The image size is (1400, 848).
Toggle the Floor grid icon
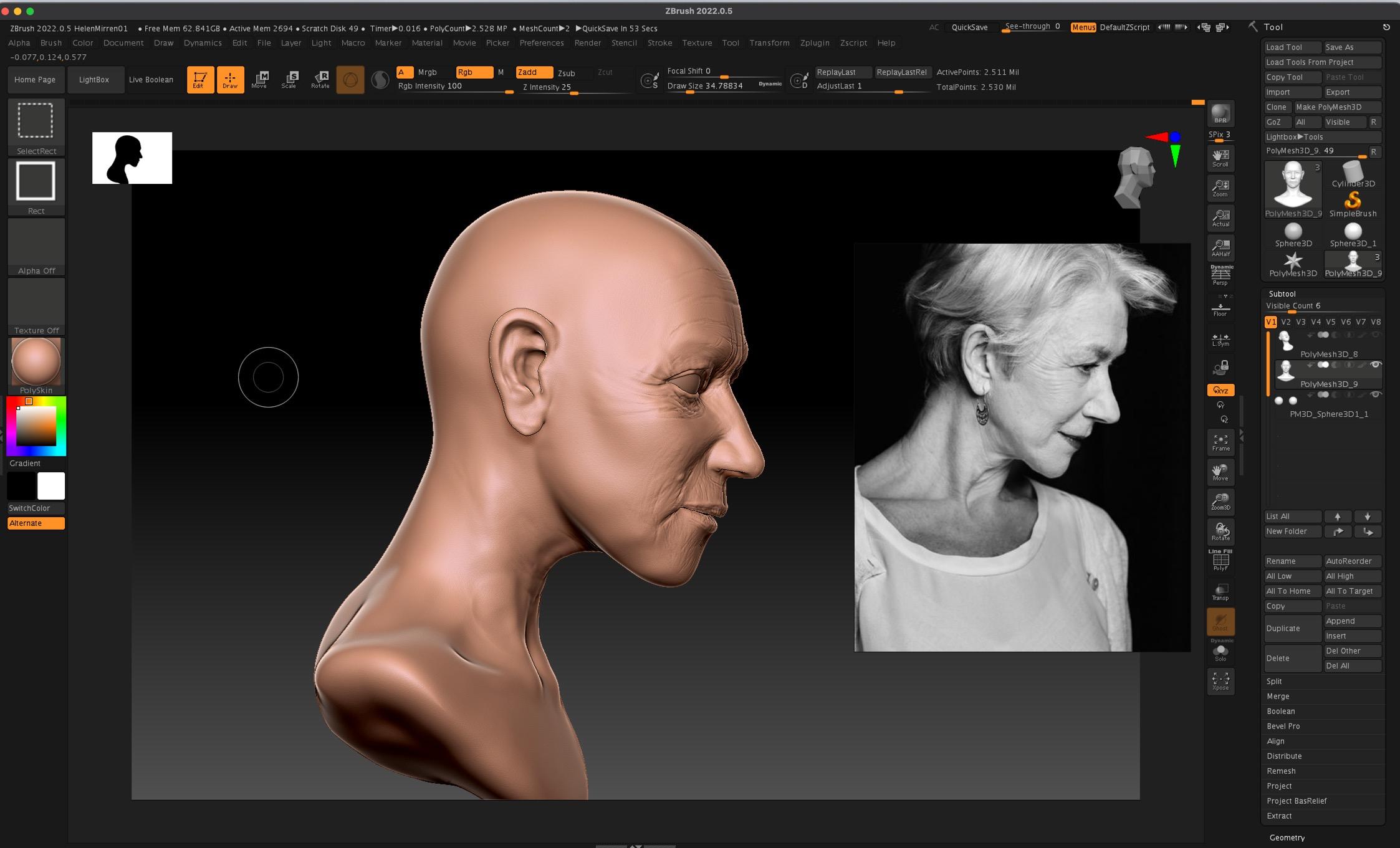(1220, 309)
